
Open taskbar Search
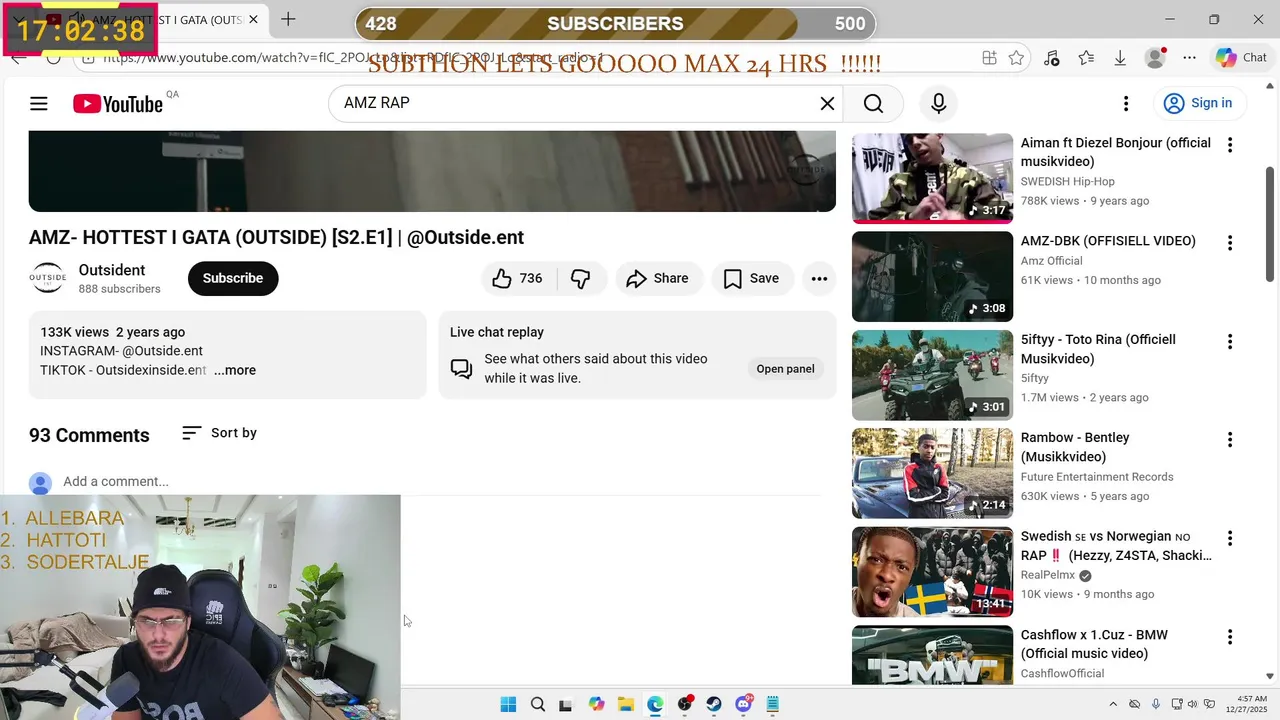pos(538,704)
